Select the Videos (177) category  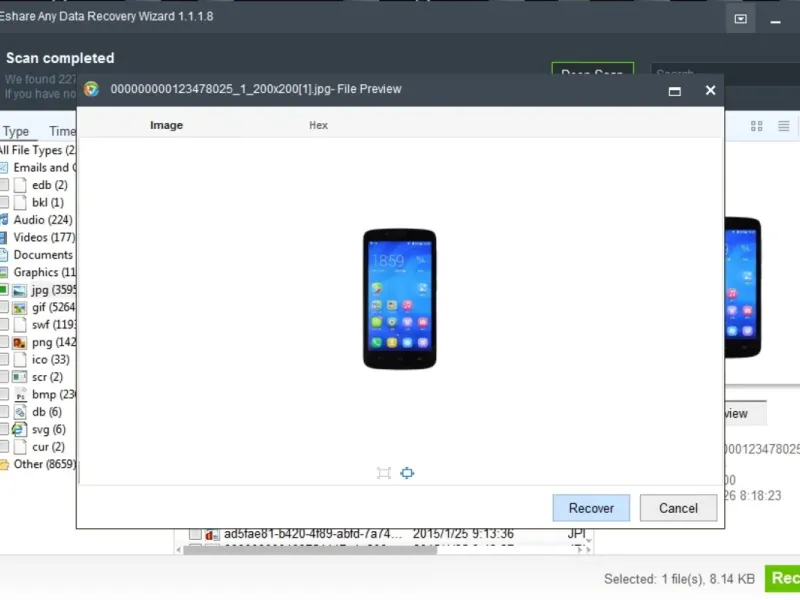point(38,237)
